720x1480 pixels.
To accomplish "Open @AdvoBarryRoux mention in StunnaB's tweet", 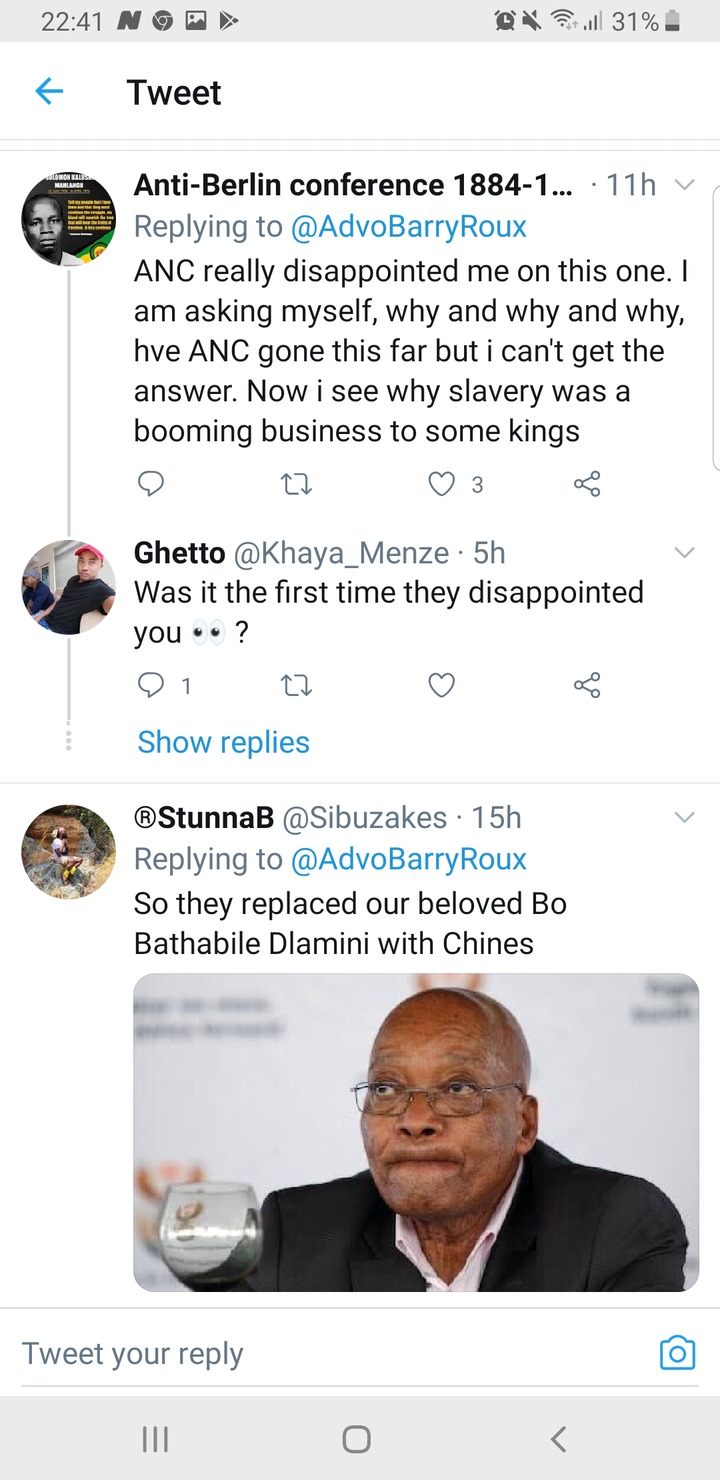I will coord(408,859).
